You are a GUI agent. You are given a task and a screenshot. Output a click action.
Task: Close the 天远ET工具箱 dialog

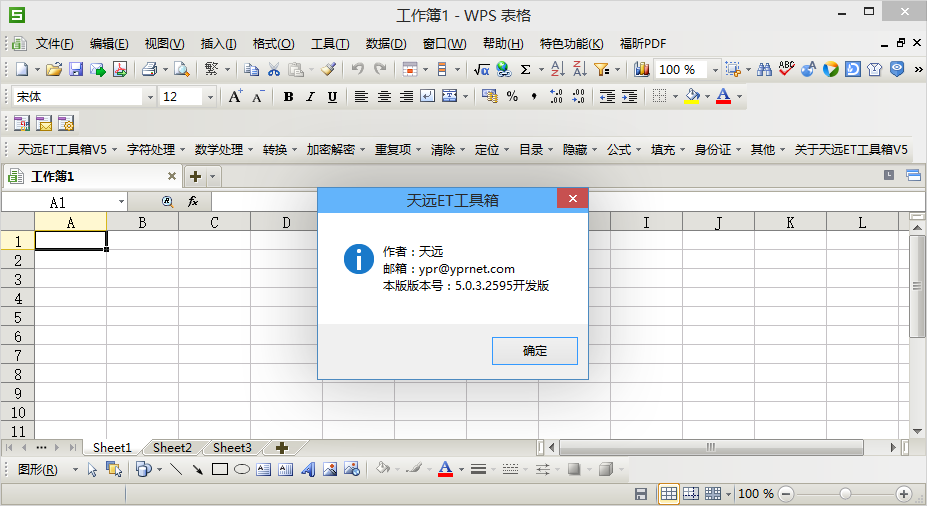click(x=572, y=199)
